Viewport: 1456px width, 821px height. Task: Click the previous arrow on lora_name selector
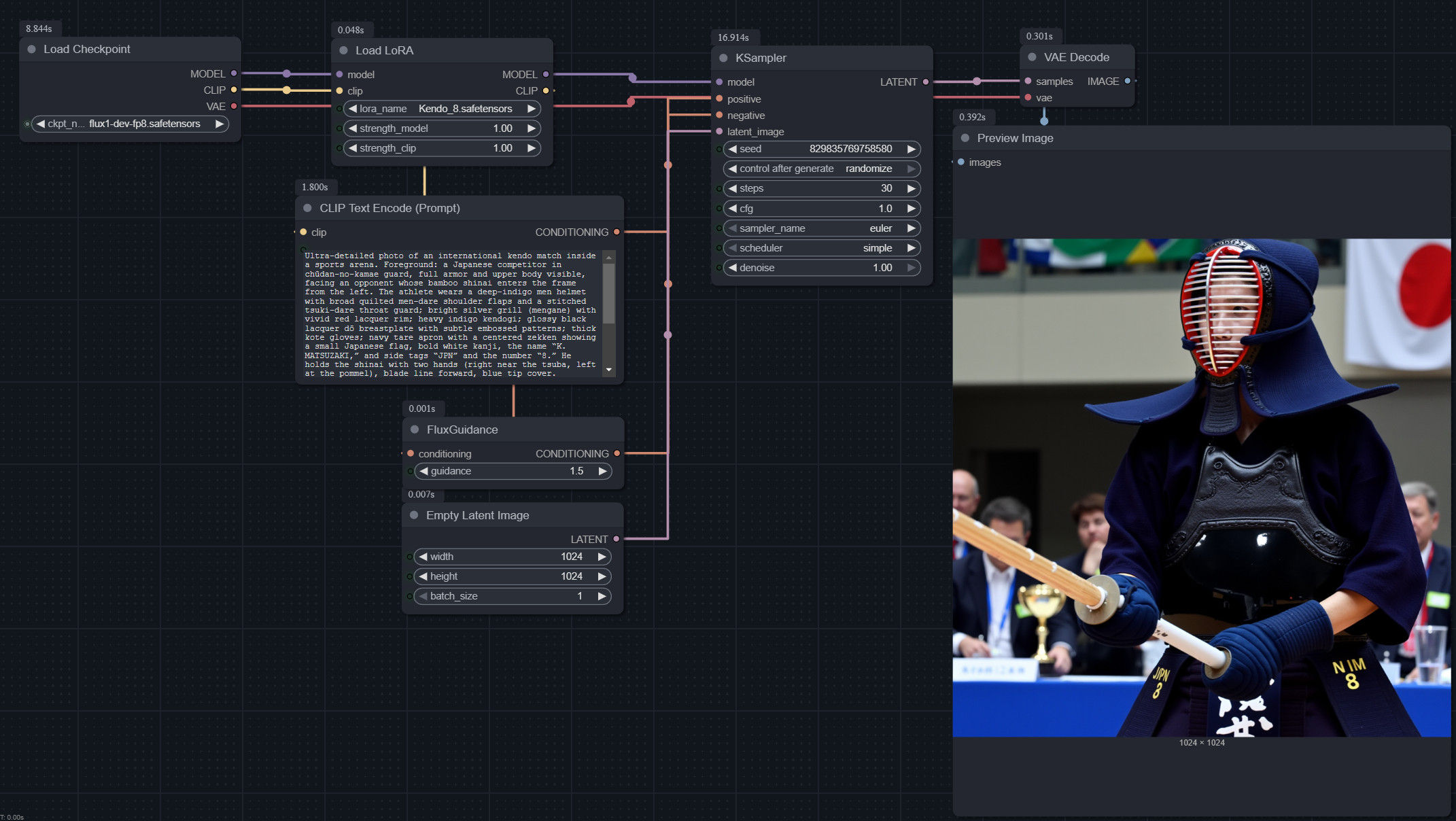353,109
